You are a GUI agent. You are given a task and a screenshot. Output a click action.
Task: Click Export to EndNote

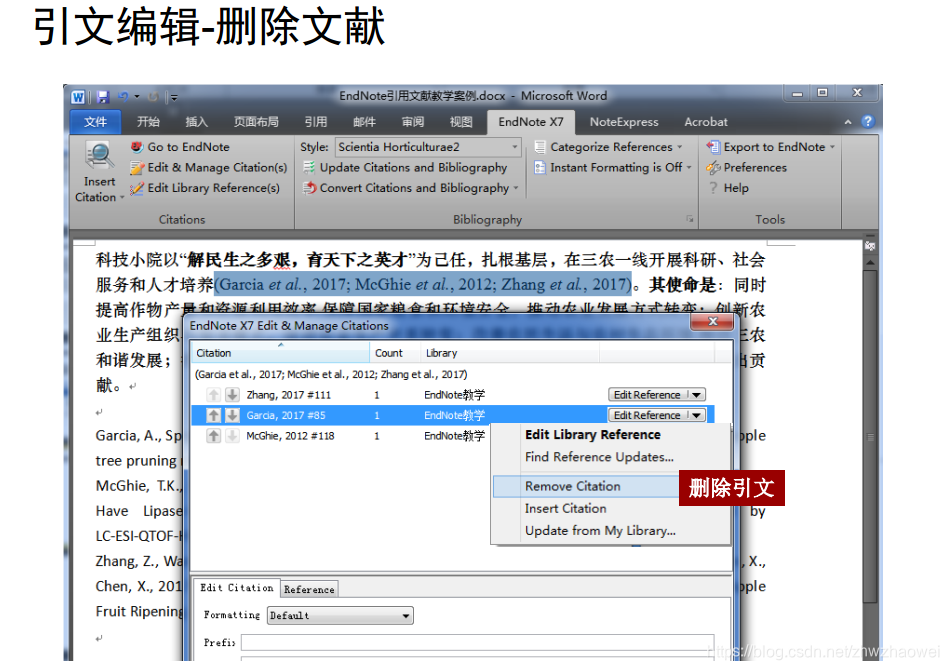tap(770, 147)
